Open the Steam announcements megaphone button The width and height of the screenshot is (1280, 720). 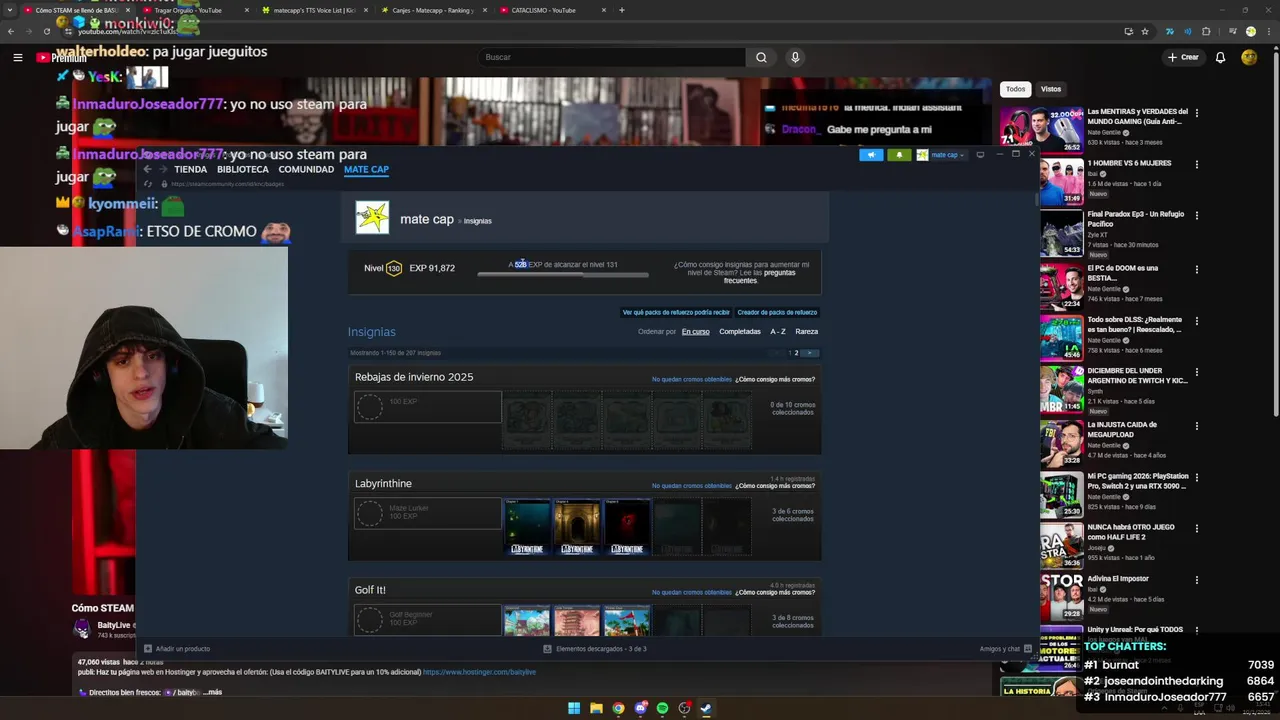(x=871, y=155)
